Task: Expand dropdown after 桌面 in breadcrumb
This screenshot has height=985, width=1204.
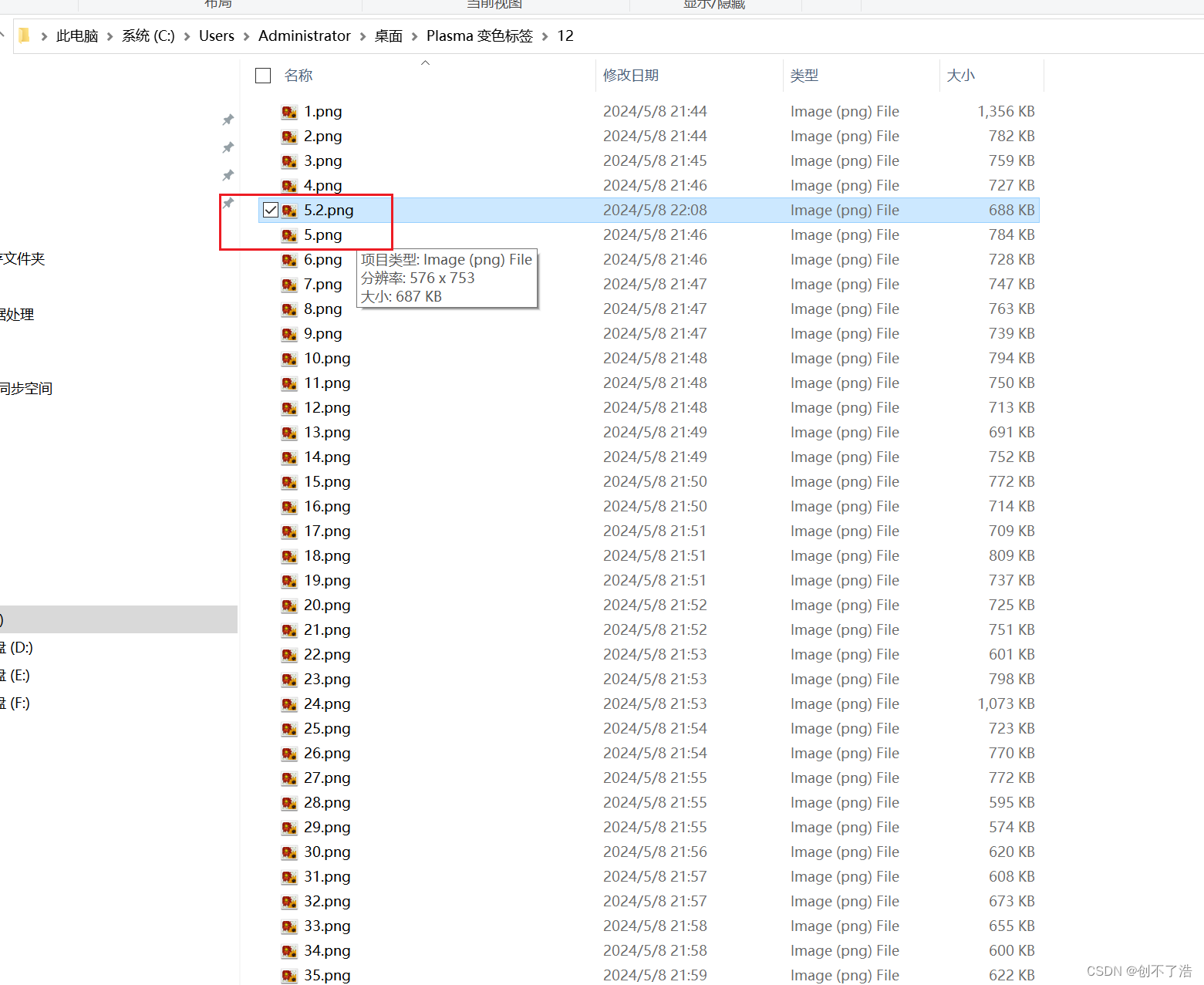Action: click(x=414, y=36)
